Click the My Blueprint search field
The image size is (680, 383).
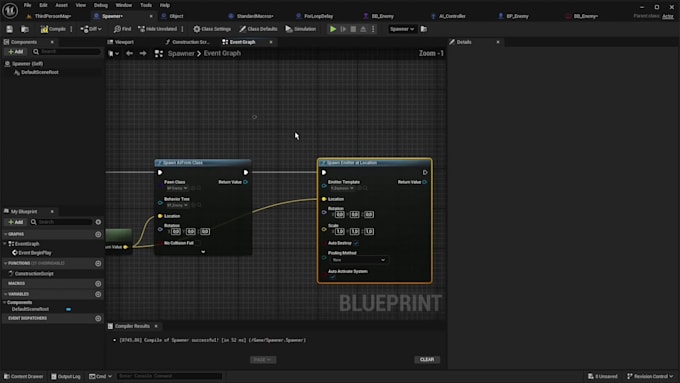point(62,222)
